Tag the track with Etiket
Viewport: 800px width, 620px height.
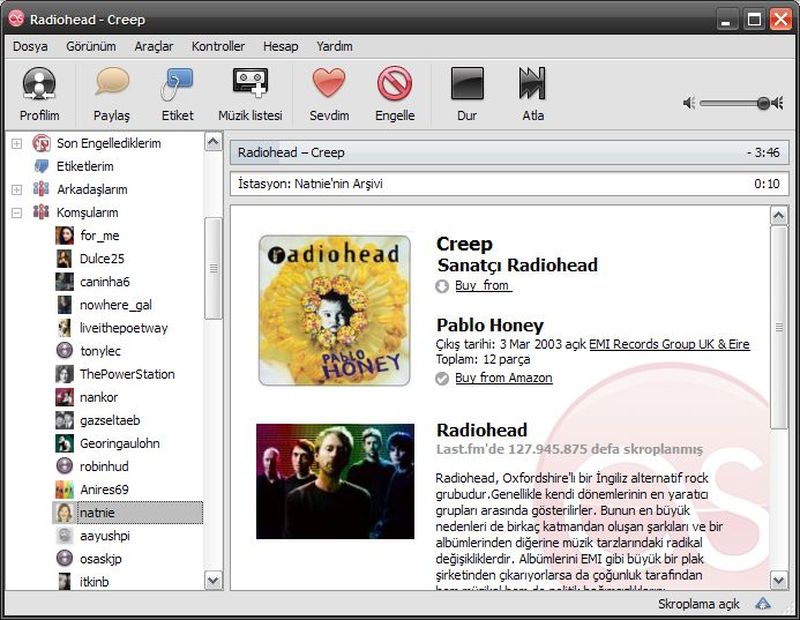(177, 84)
